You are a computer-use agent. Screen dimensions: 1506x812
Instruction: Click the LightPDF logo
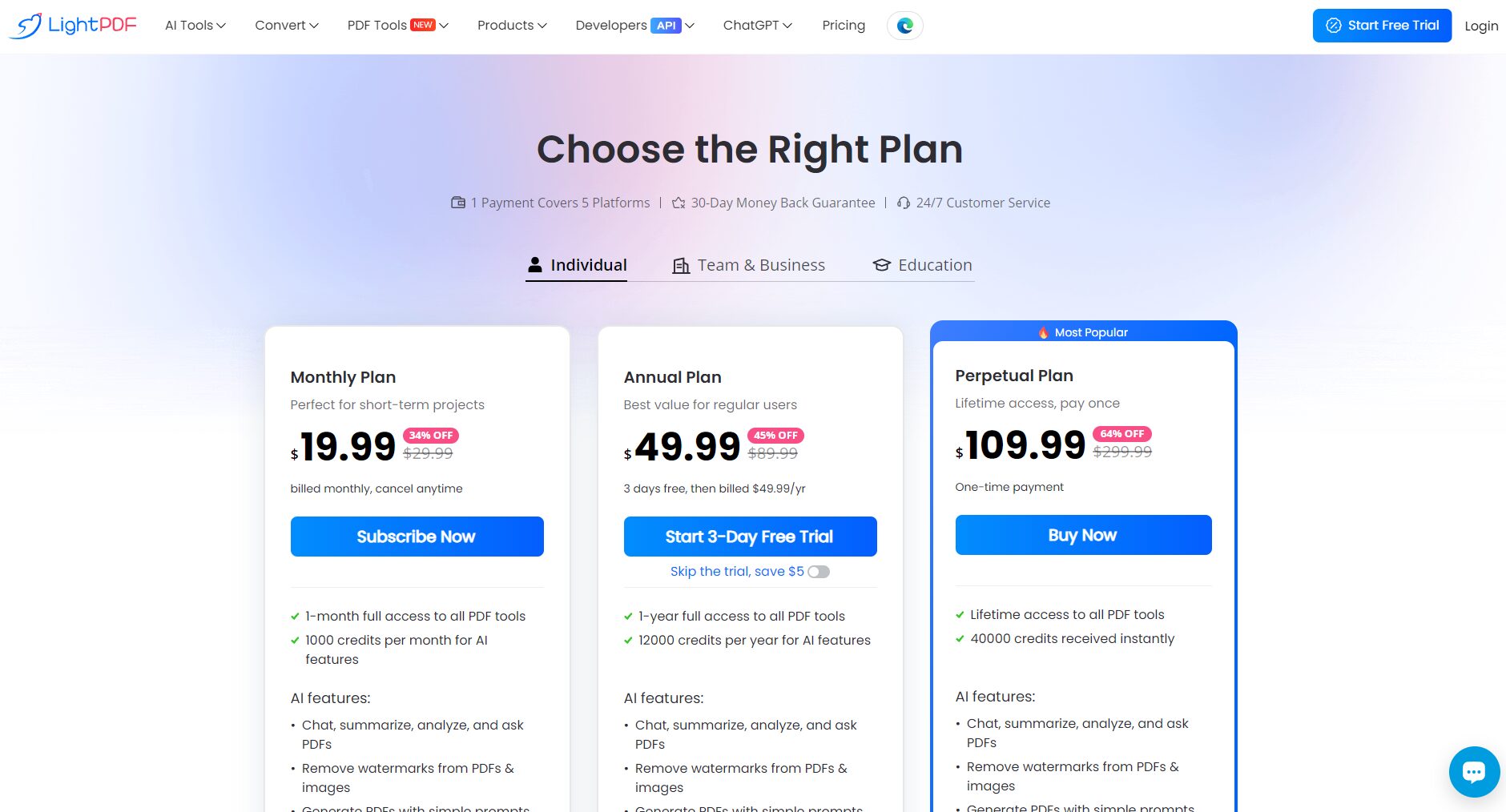(73, 26)
